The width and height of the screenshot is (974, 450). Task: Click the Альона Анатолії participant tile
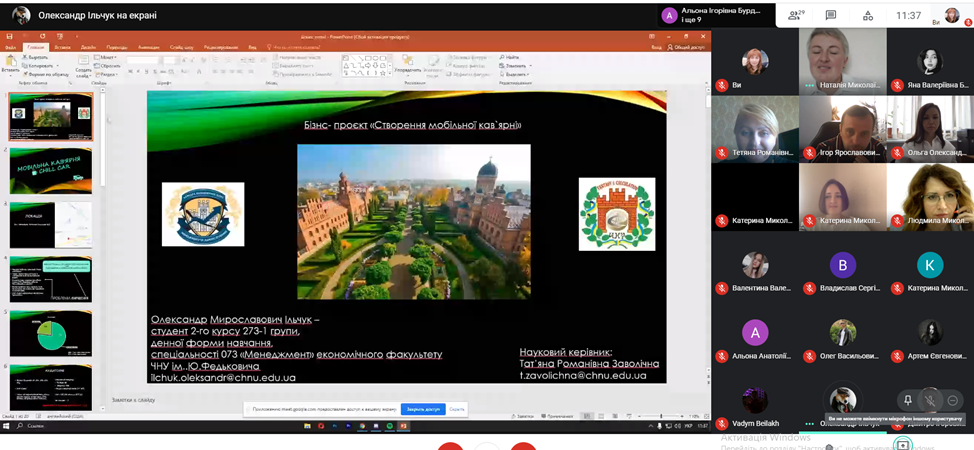[755, 333]
